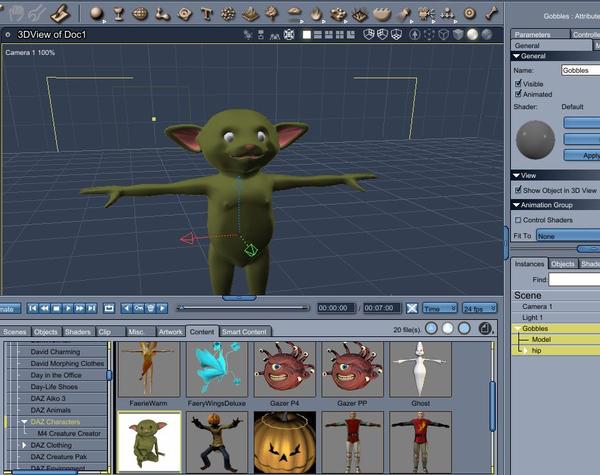Click the Name field containing Gobbles

click(580, 70)
